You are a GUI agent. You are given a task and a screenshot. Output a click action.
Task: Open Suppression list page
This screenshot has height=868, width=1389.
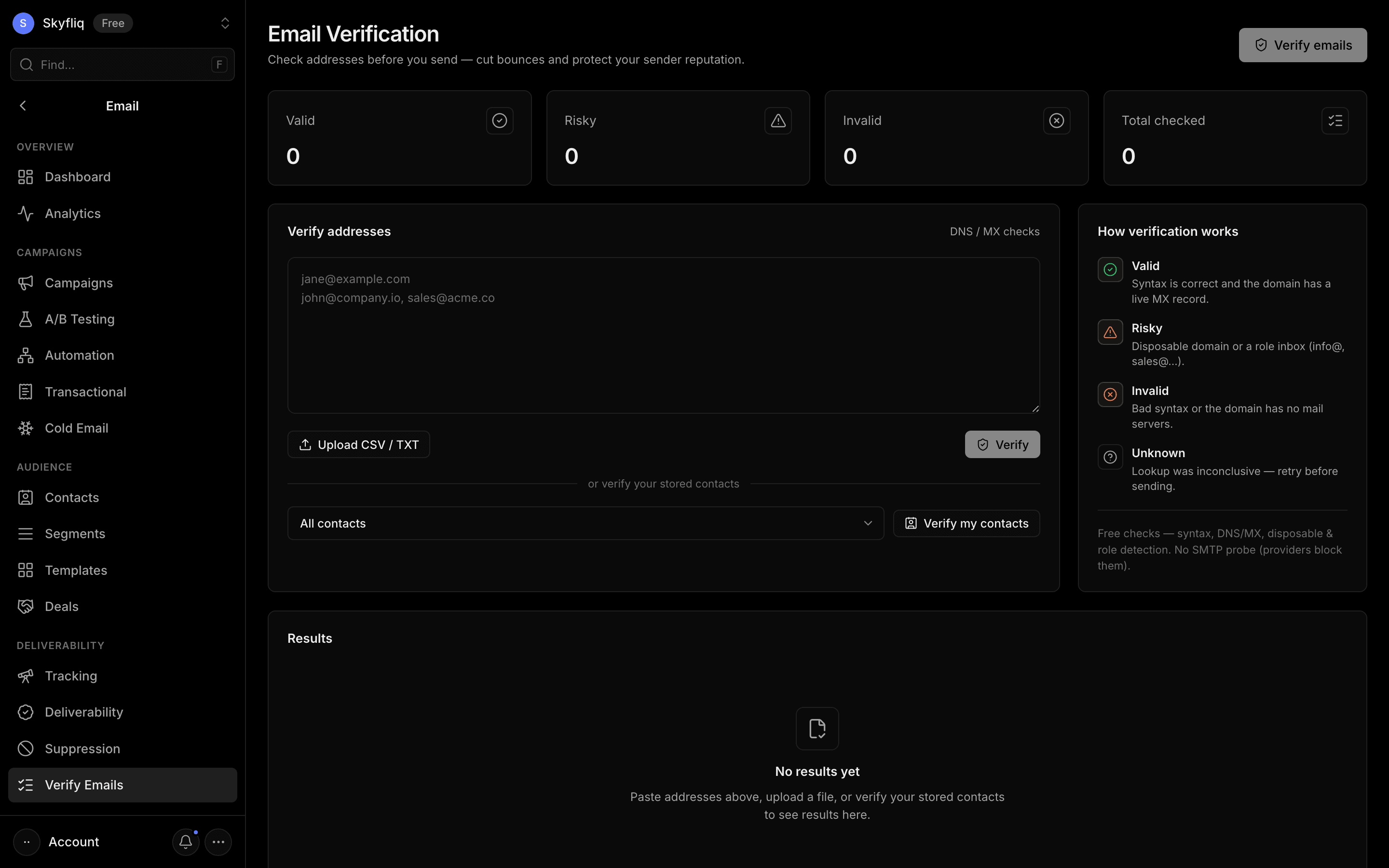point(122,748)
